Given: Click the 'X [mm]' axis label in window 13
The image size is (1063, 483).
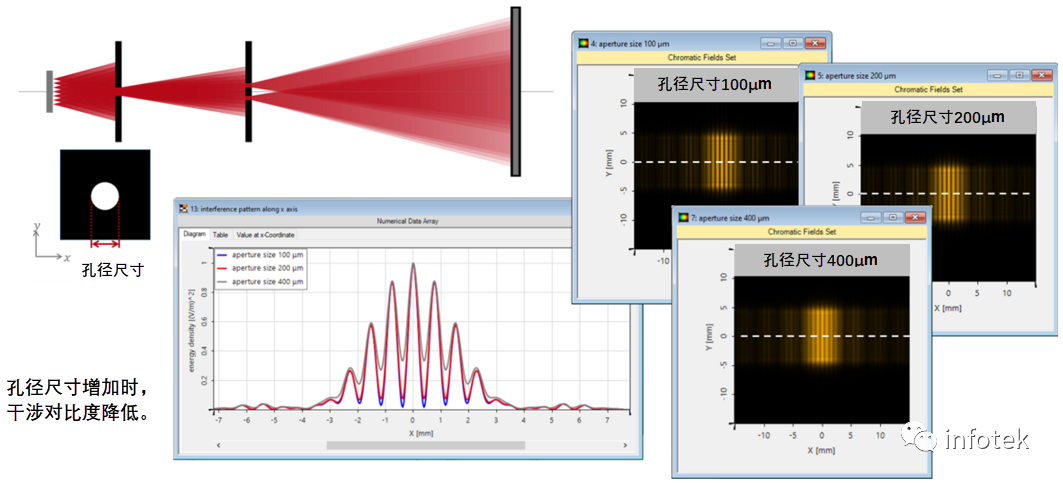Looking at the screenshot, I should tap(421, 431).
